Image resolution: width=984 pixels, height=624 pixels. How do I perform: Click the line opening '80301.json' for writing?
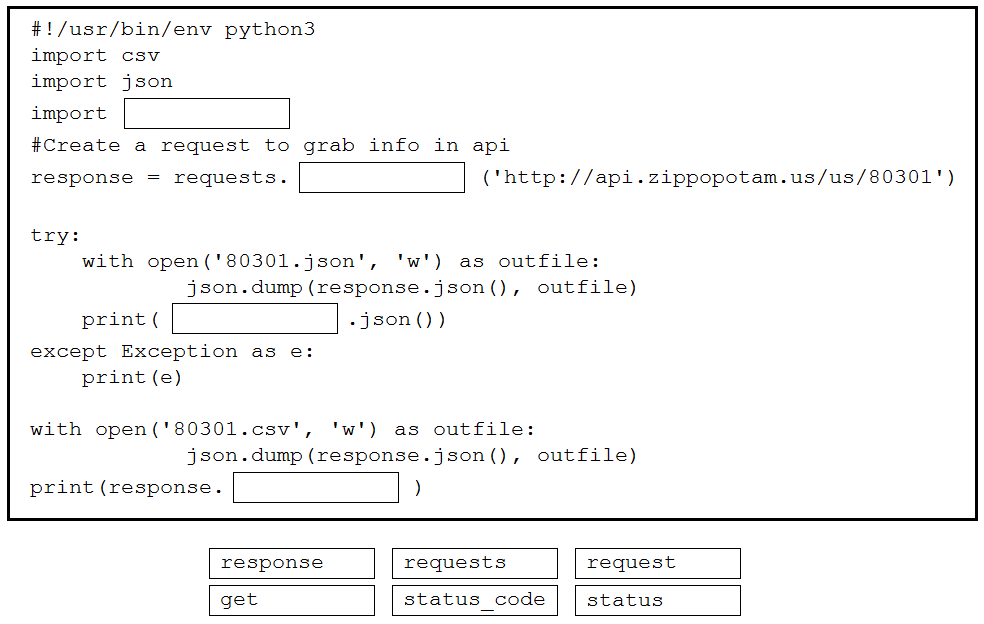pyautogui.click(x=341, y=262)
